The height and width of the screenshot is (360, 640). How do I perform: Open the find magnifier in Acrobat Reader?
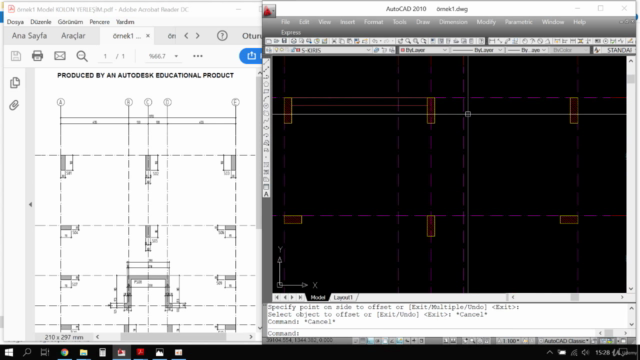82,56
